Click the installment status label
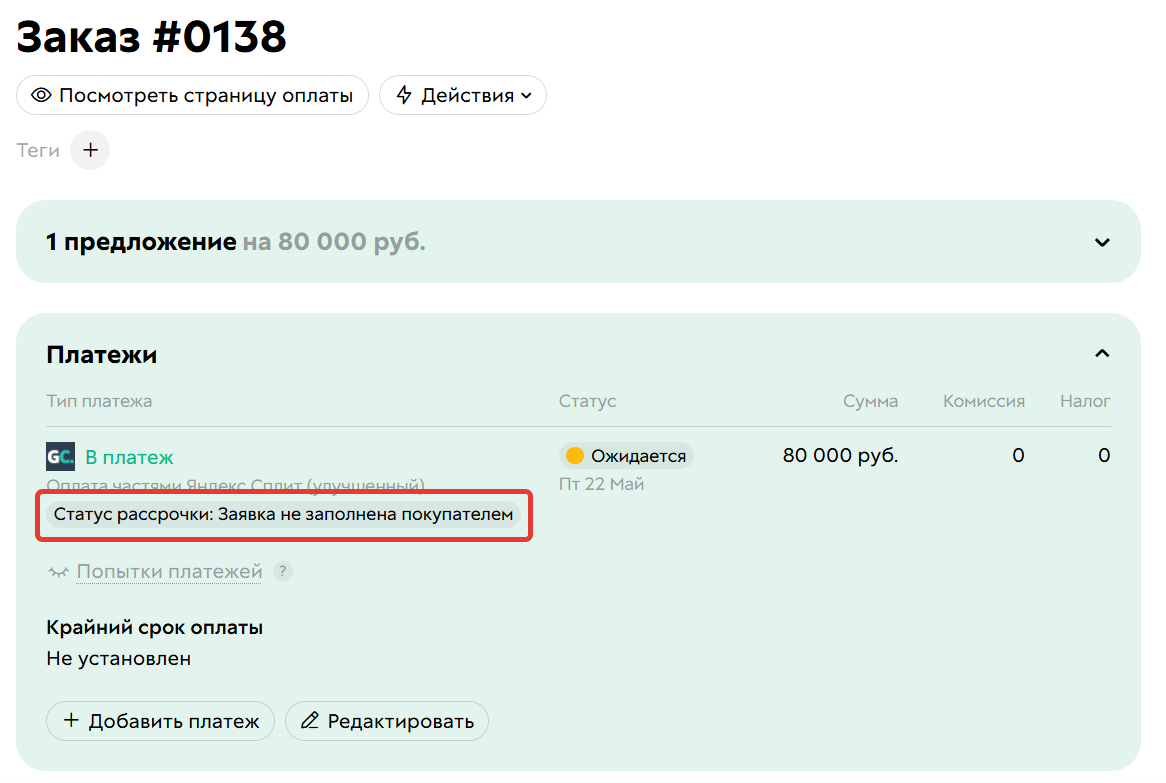This screenshot has width=1166, height=783. pyautogui.click(x=283, y=515)
